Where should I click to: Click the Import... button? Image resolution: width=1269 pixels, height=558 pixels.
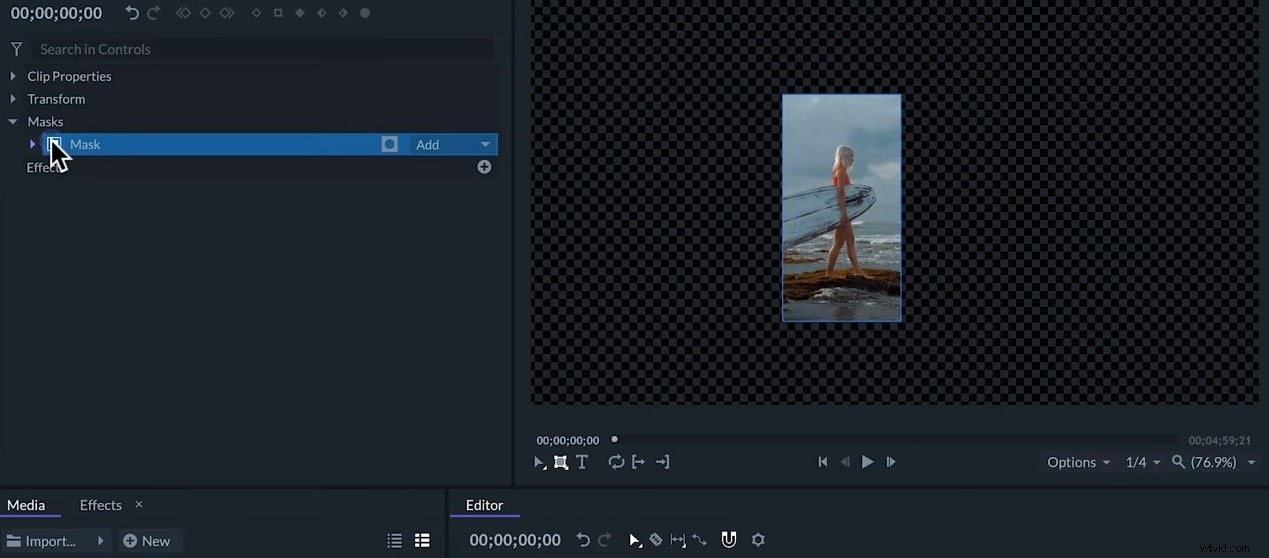point(42,541)
